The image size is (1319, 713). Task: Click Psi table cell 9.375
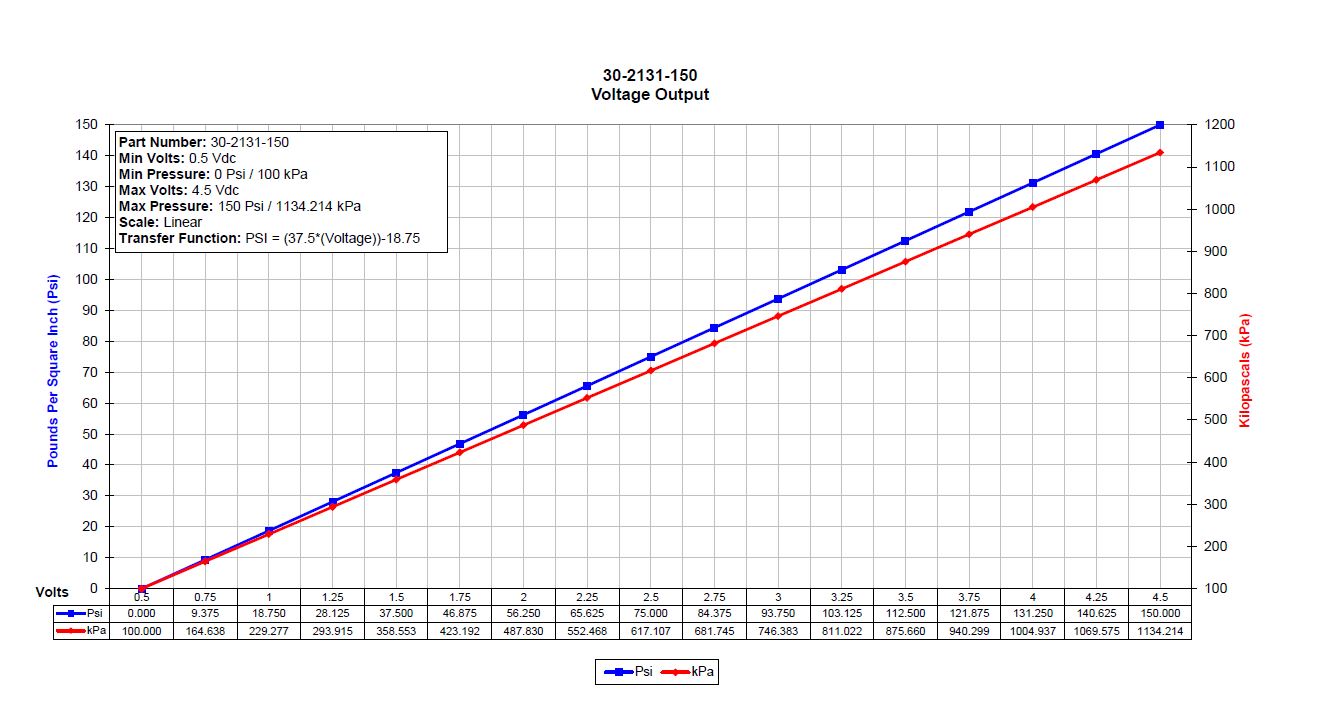205,613
